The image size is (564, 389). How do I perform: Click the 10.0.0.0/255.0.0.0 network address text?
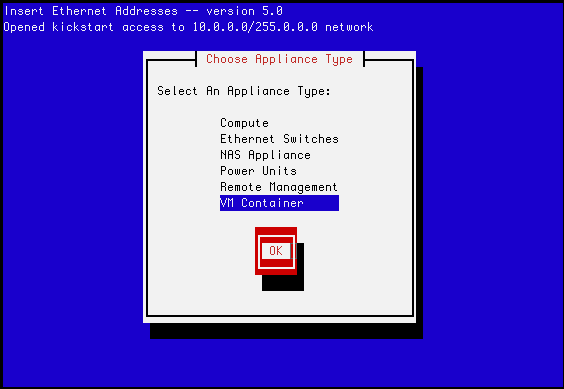[255, 27]
